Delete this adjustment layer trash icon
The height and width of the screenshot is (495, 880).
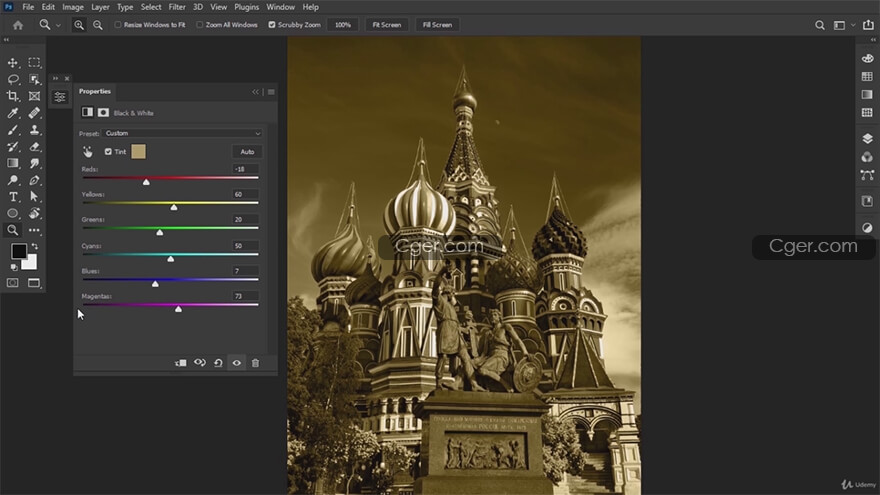pyautogui.click(x=255, y=363)
